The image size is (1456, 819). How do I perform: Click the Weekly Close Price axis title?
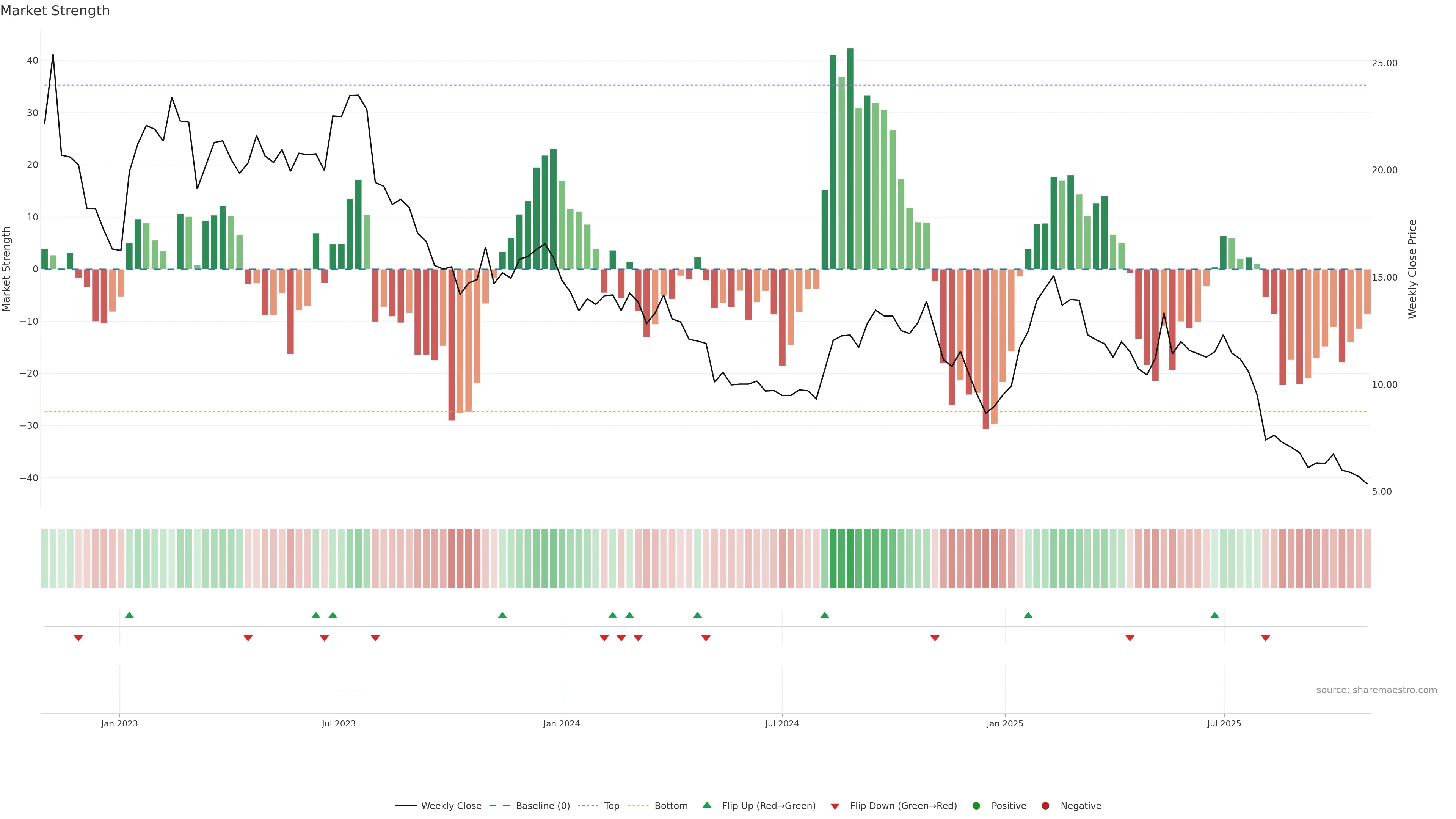[x=1412, y=269]
